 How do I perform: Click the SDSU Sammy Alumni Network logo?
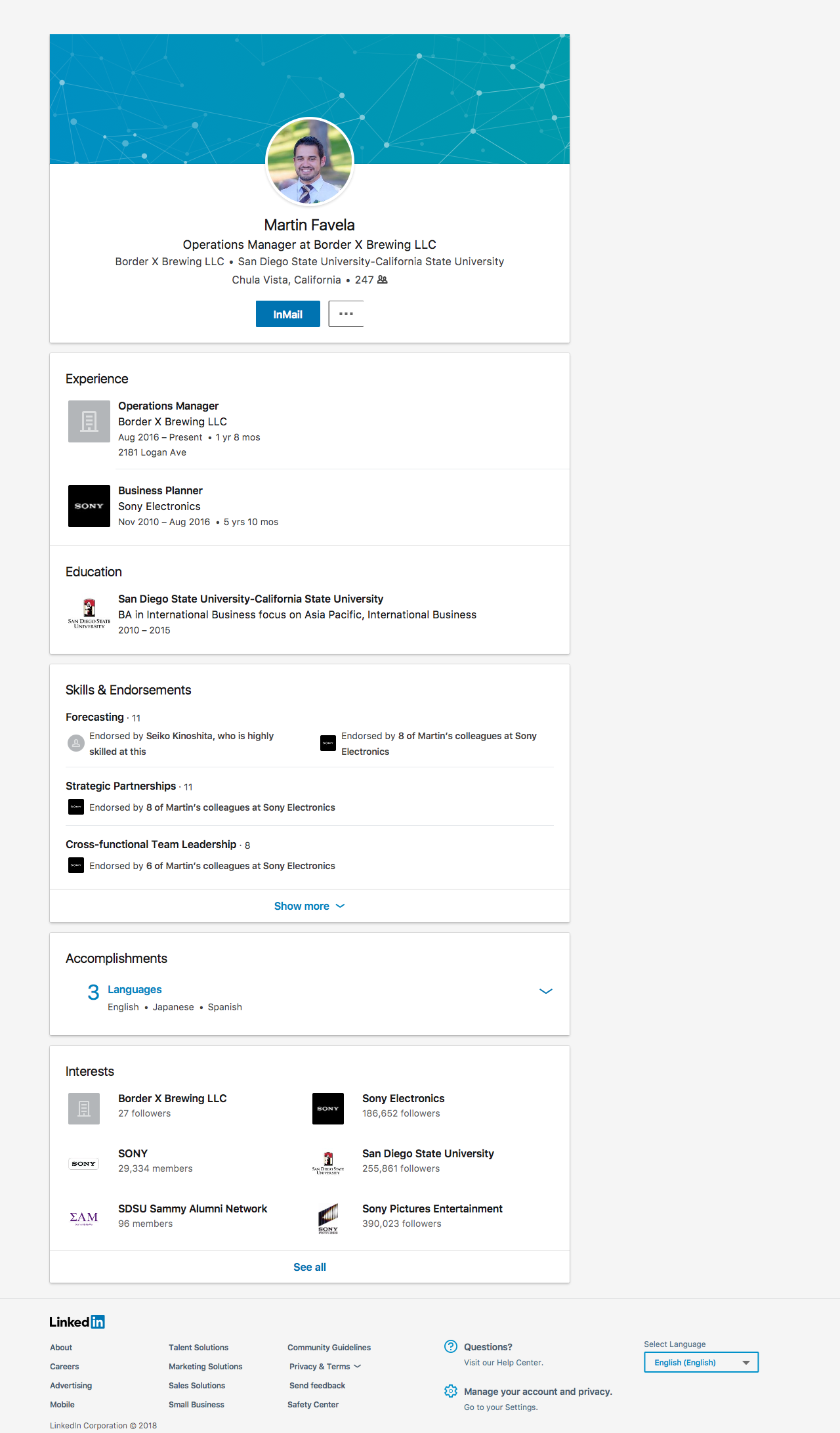(84, 1218)
